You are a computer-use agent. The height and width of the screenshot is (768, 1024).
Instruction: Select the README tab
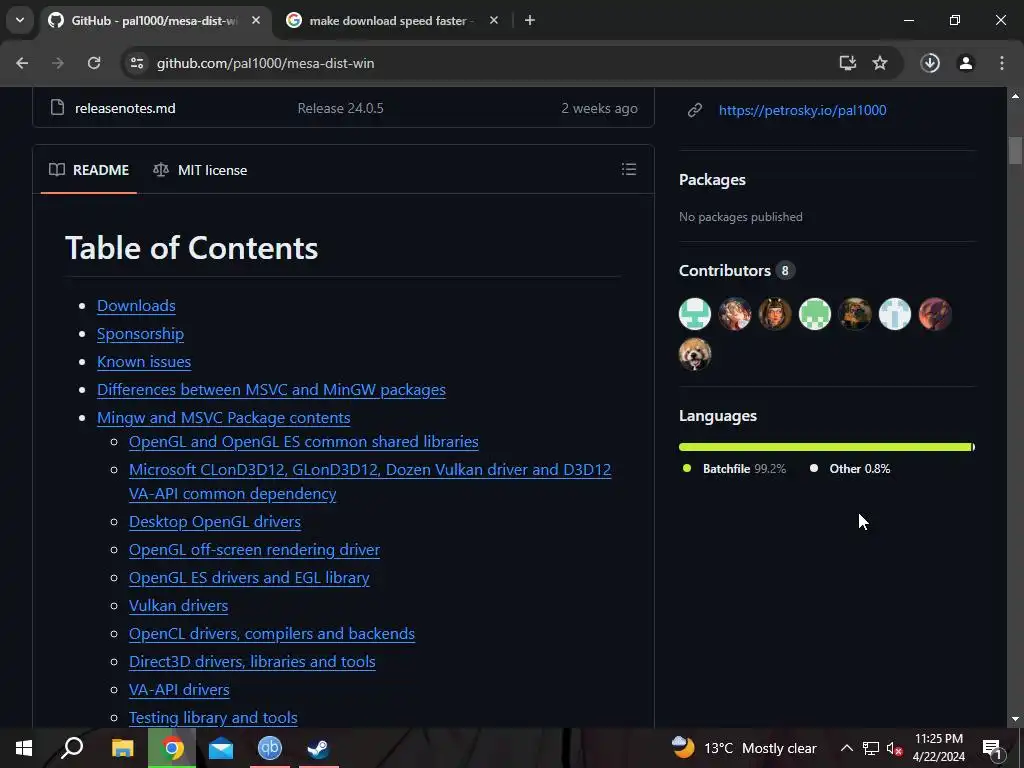(x=89, y=170)
